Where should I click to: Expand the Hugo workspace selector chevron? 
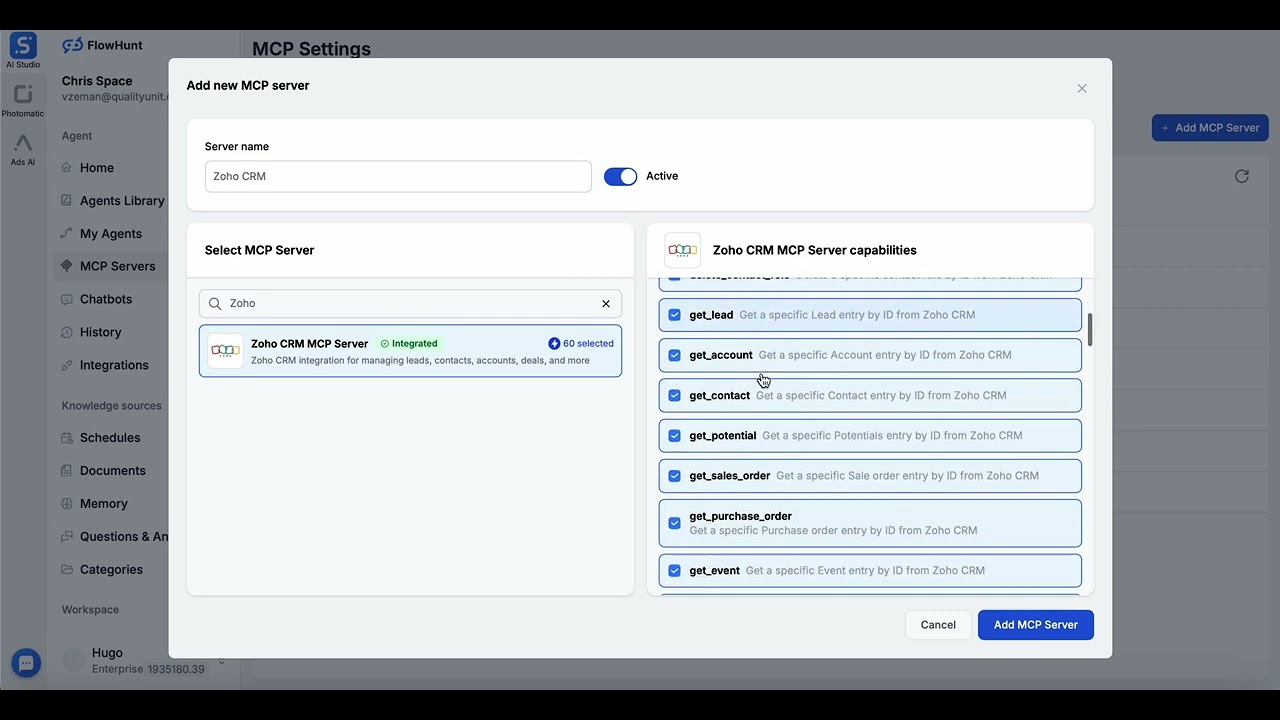[x=221, y=661]
